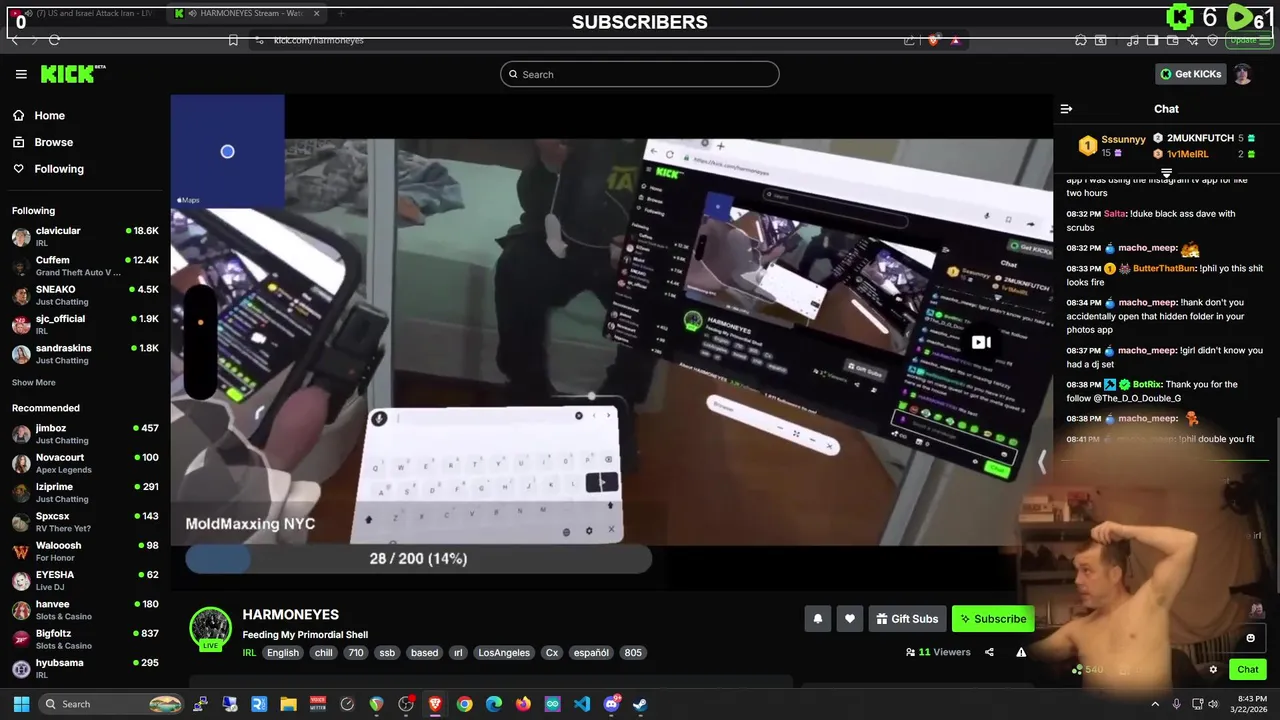Click the Get KICKs button
Viewport: 1280px width, 720px height.
1190,74
